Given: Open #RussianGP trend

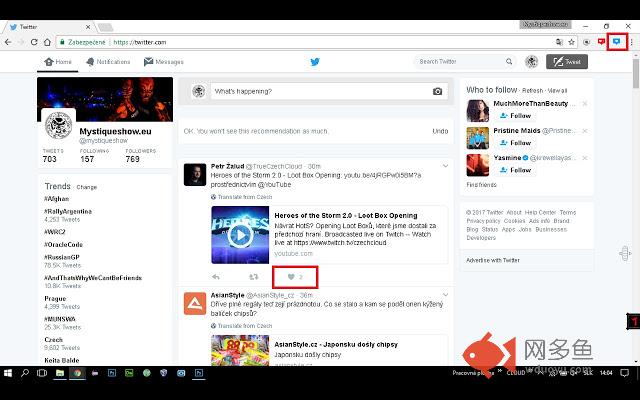Looking at the screenshot, I should click(62, 257).
